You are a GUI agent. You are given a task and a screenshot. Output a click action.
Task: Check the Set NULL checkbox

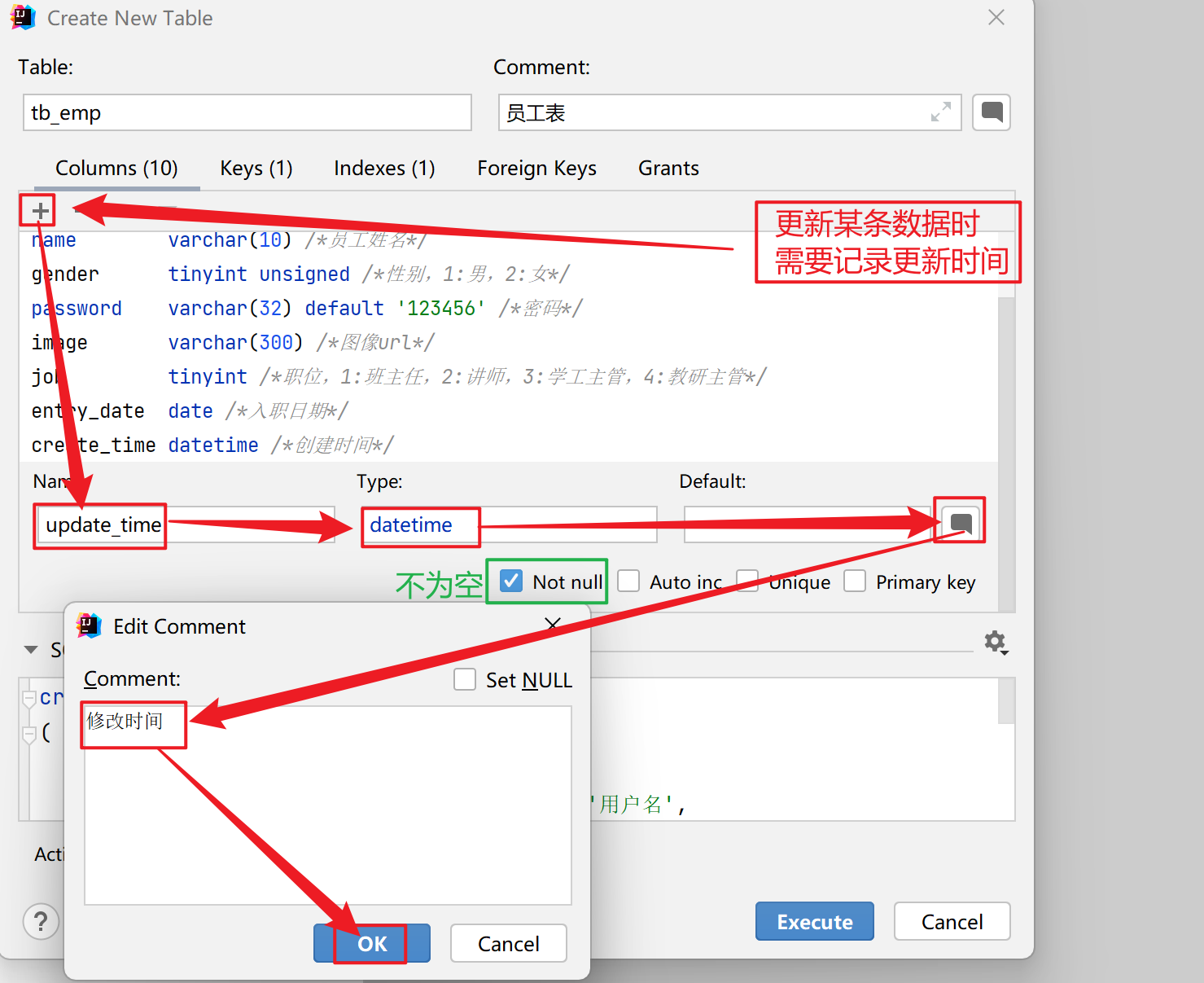coord(465,679)
